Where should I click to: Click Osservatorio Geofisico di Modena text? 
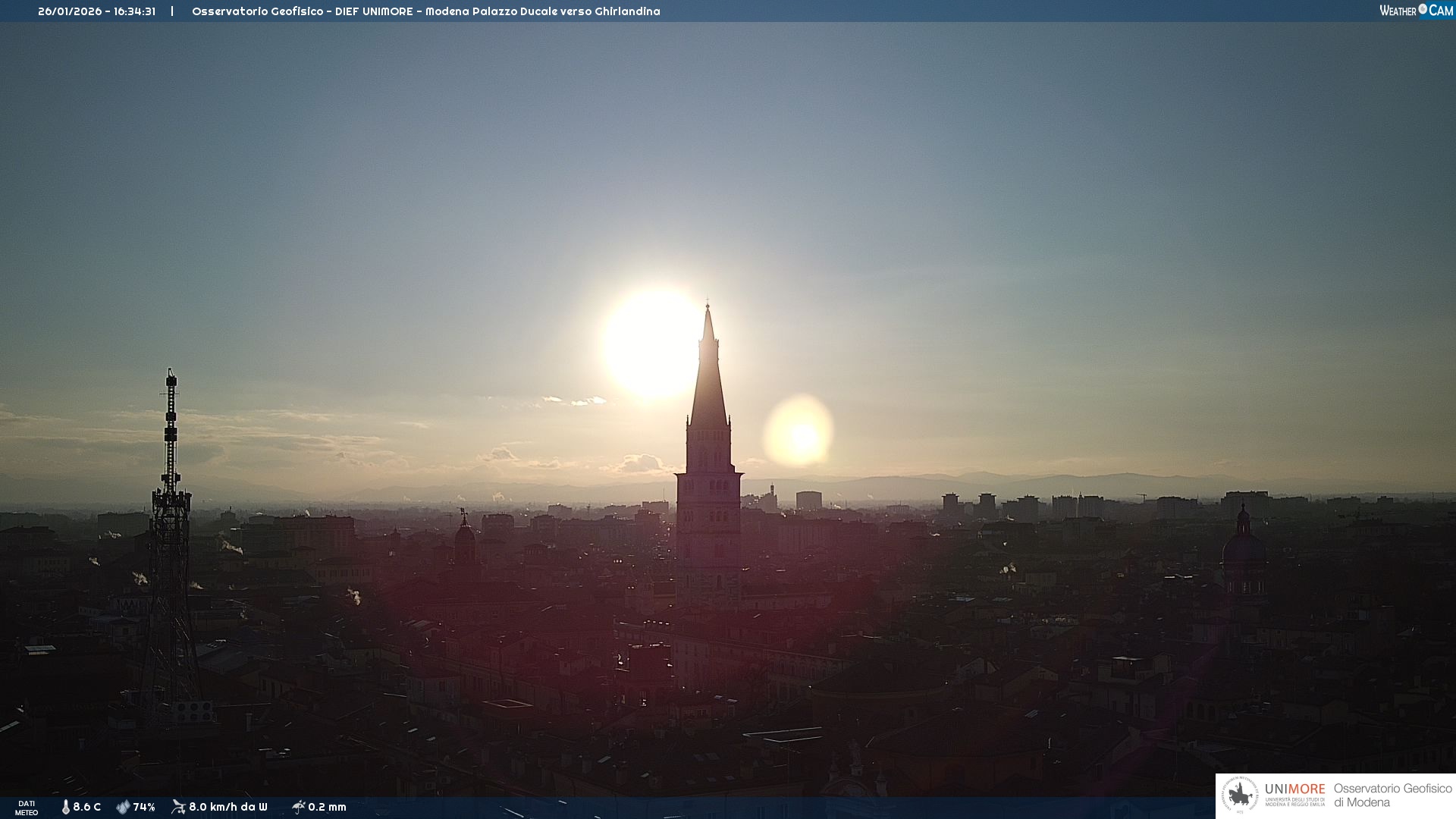pyautogui.click(x=1392, y=795)
